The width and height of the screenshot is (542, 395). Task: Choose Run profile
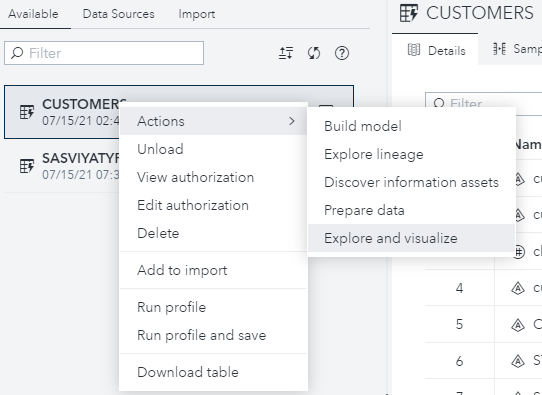pos(213,307)
